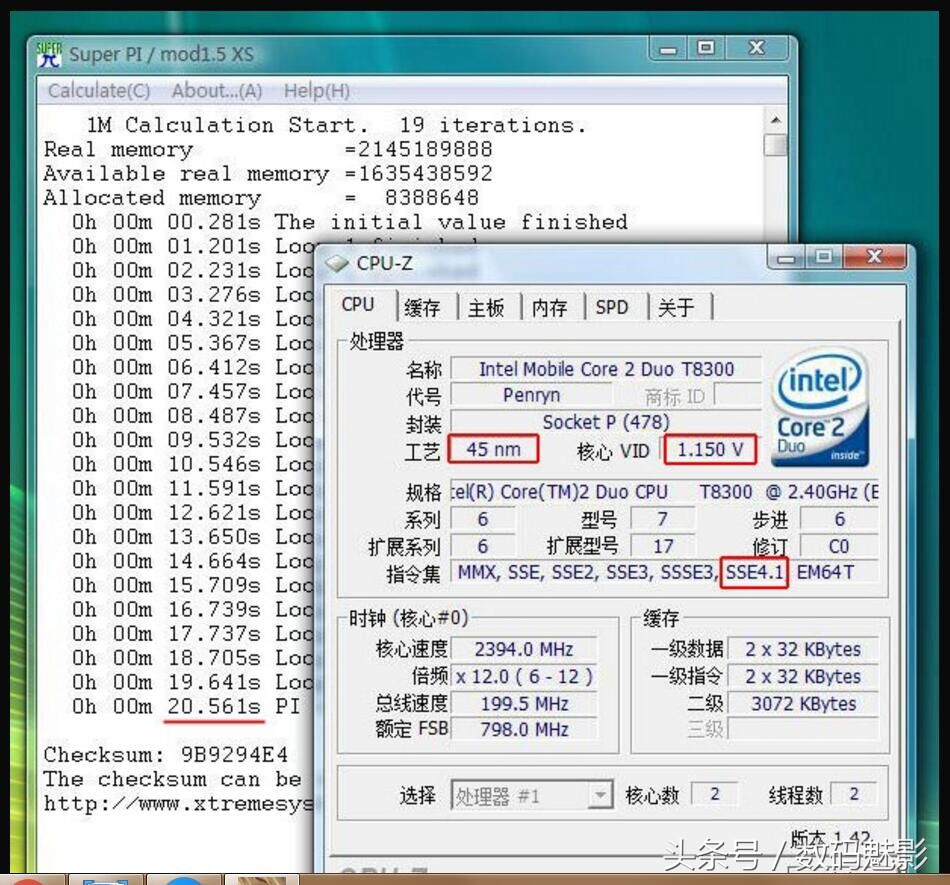Viewport: 950px width, 885px height.
Task: Switch to the 主板 mainboard tab
Action: tap(486, 307)
